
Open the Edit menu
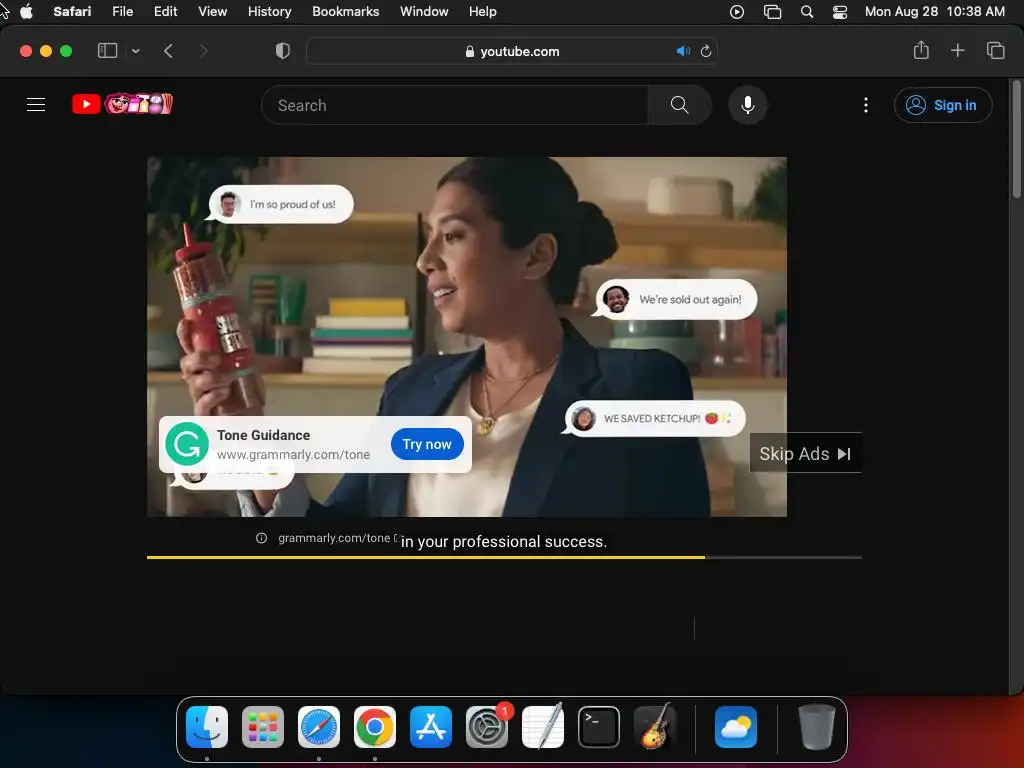point(165,12)
